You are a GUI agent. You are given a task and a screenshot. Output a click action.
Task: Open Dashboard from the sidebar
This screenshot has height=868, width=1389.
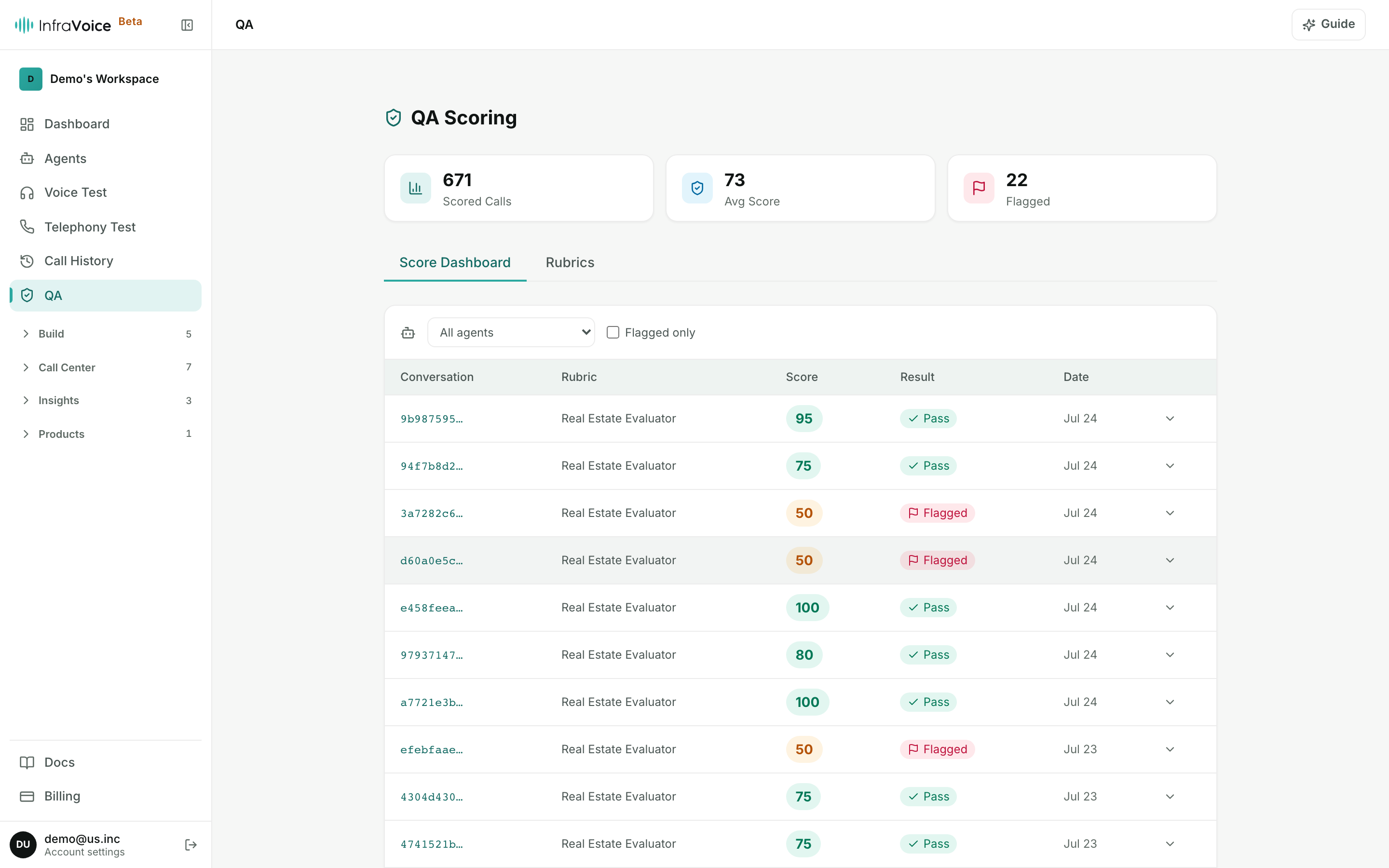click(x=106, y=124)
